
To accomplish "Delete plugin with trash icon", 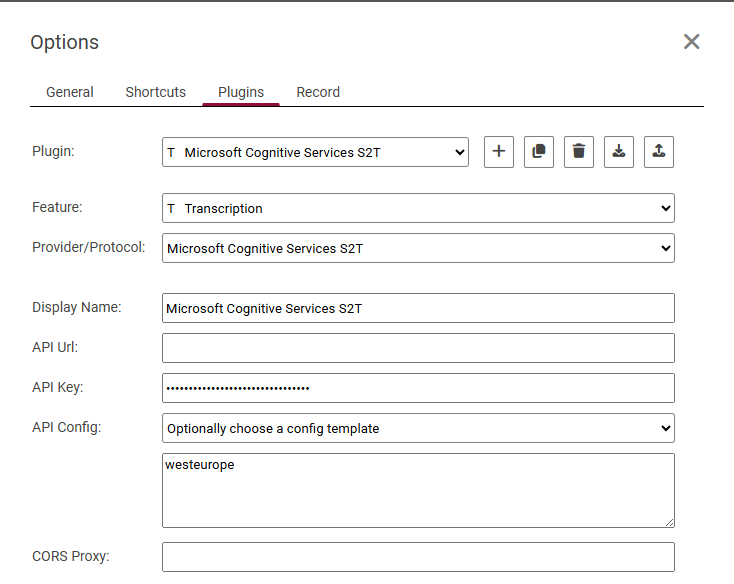I will pos(579,152).
